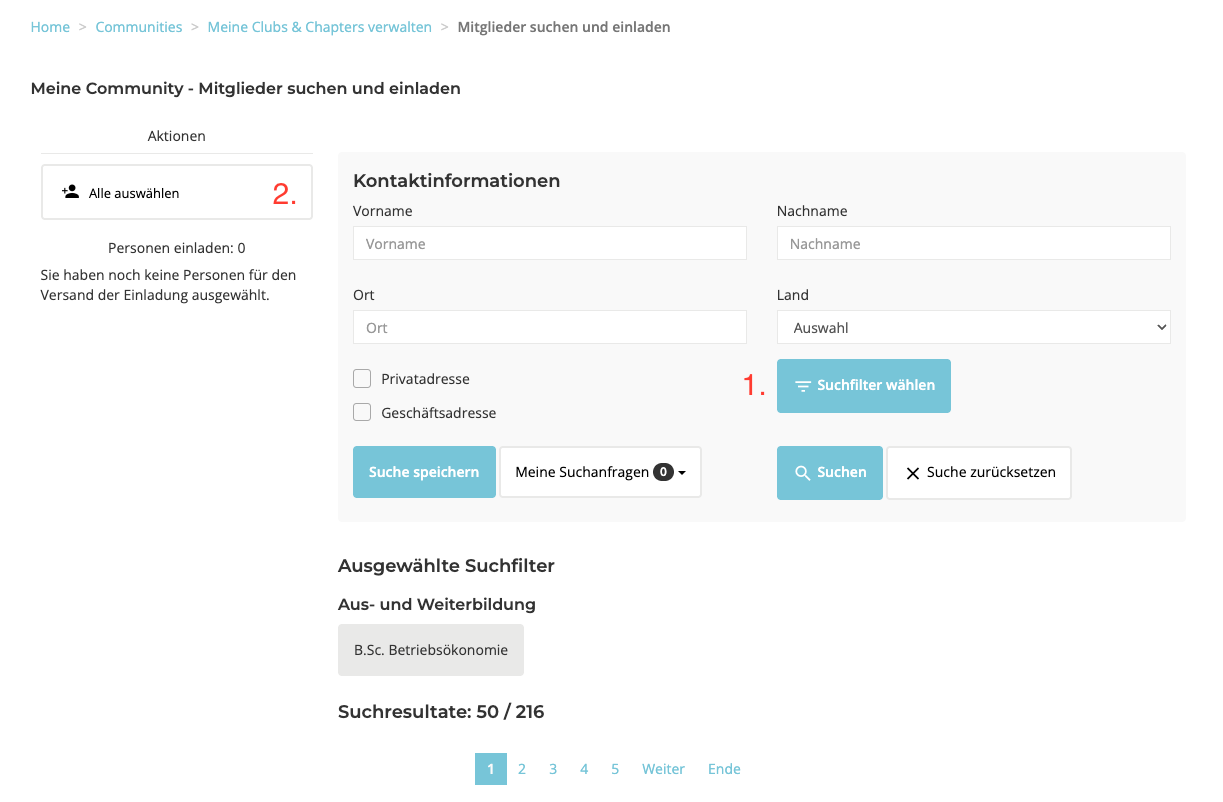
Task: Focus the Vorname text field
Action: (x=549, y=243)
